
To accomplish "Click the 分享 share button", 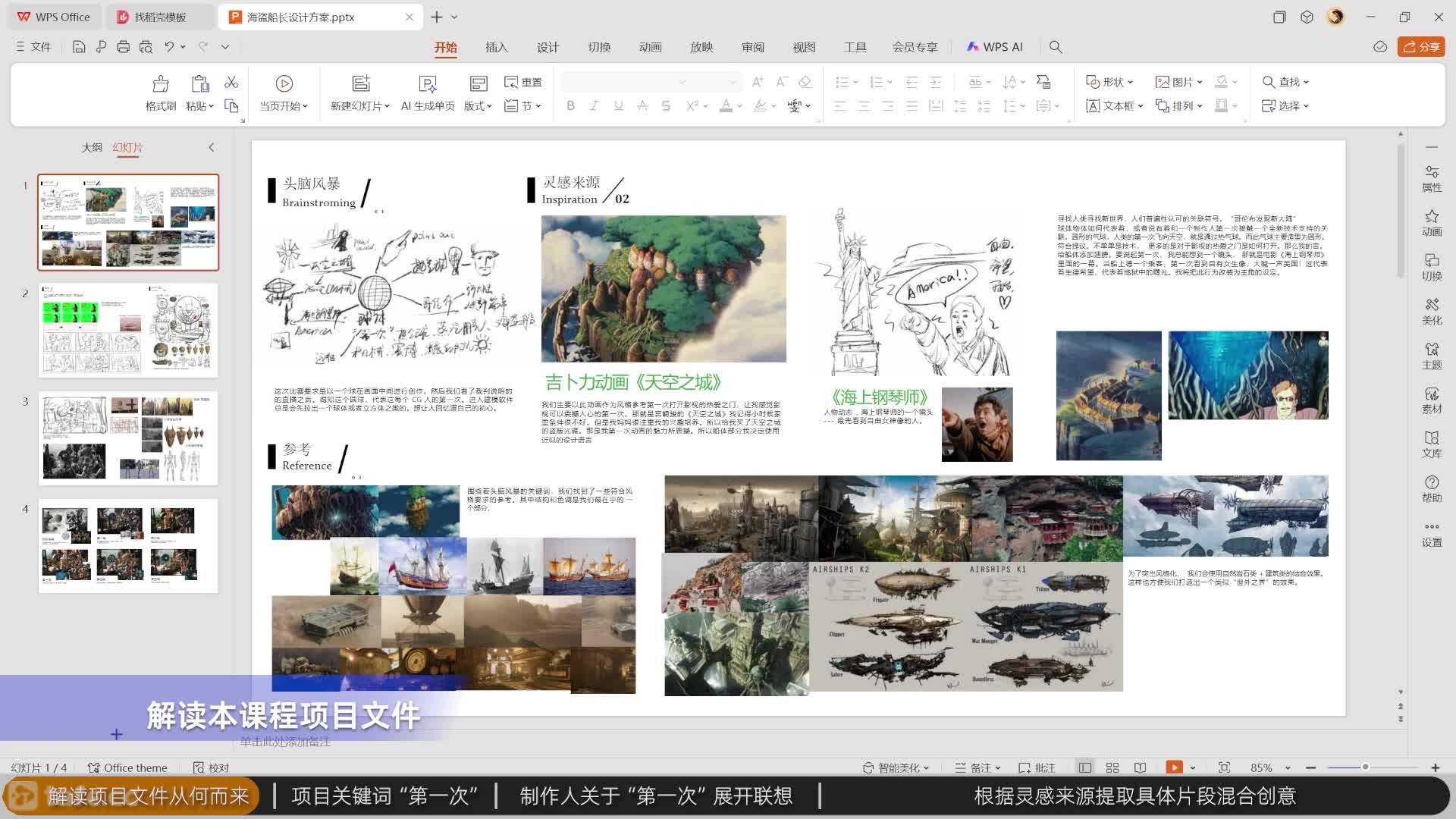I will coord(1421,47).
